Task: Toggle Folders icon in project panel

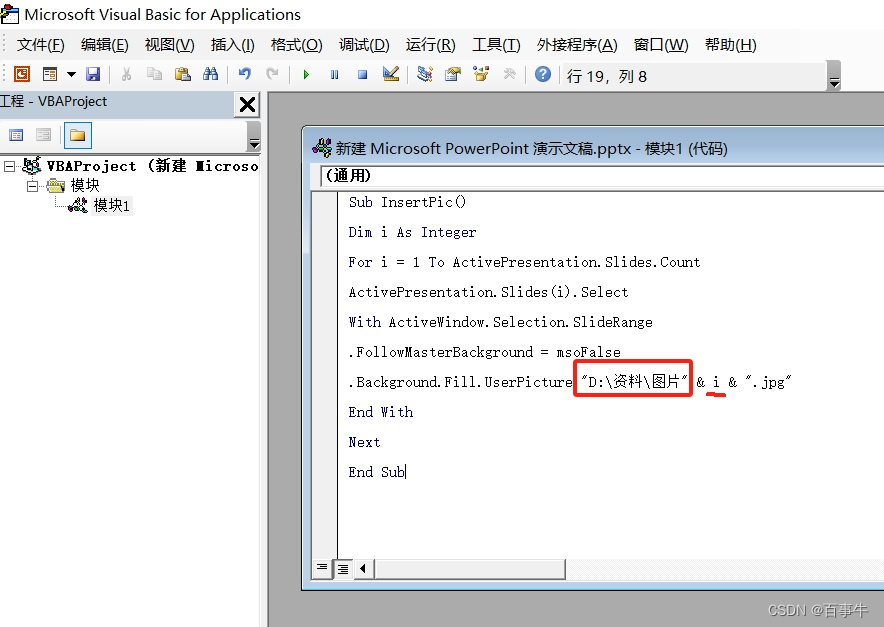Action: click(x=77, y=135)
